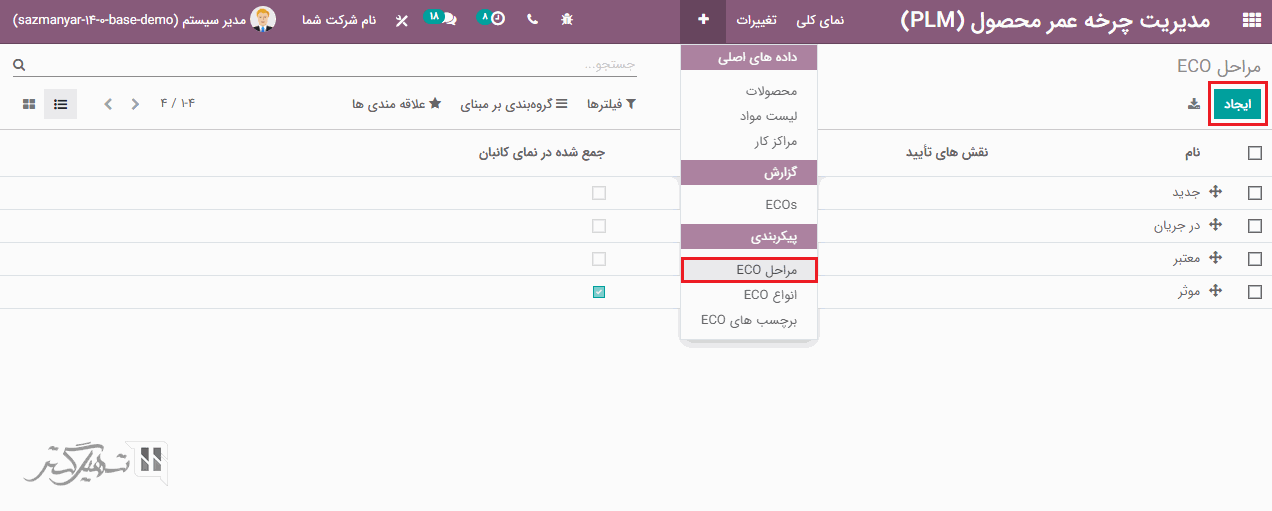Click the ایجاد create button
This screenshot has width=1272, height=511.
pyautogui.click(x=1237, y=103)
